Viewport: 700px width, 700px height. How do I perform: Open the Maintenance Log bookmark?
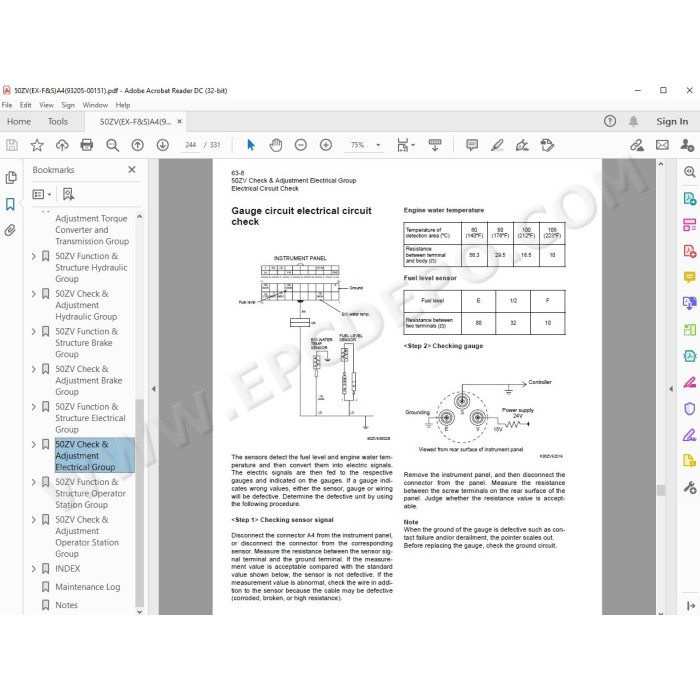(88, 587)
